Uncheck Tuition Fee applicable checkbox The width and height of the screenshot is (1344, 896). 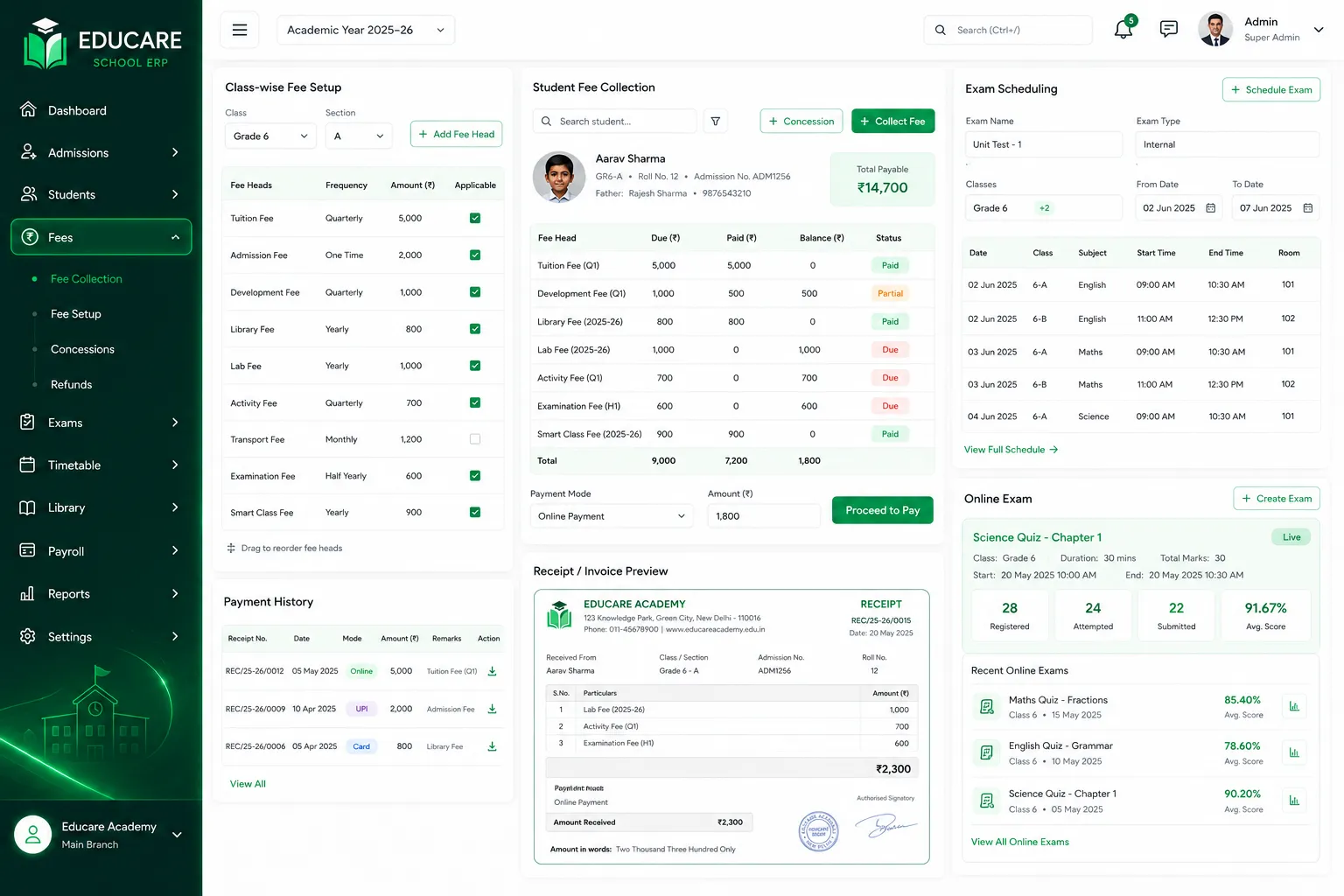(475, 218)
